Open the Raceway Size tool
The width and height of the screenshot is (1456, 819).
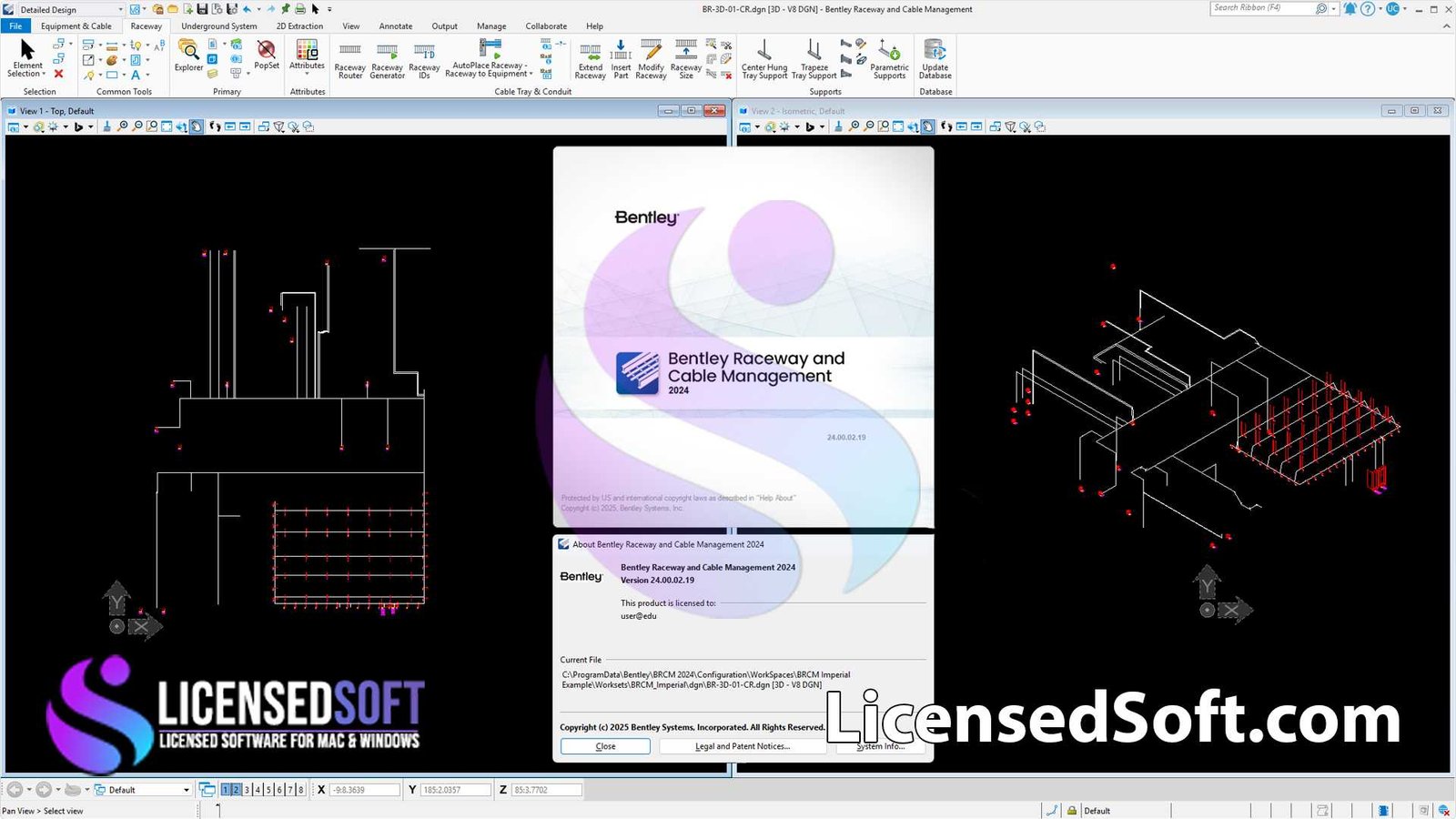coord(686,60)
